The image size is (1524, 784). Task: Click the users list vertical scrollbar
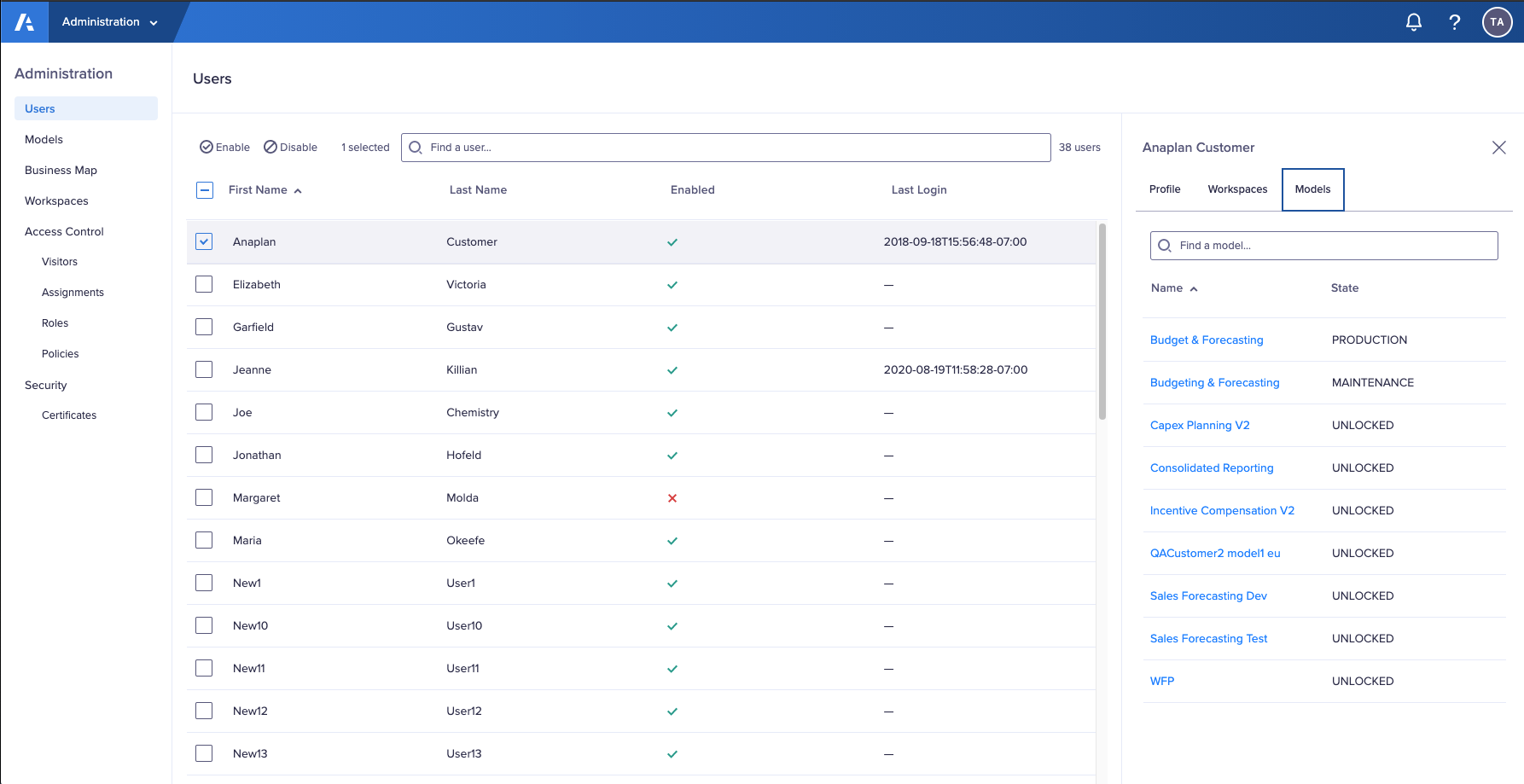(x=1102, y=322)
